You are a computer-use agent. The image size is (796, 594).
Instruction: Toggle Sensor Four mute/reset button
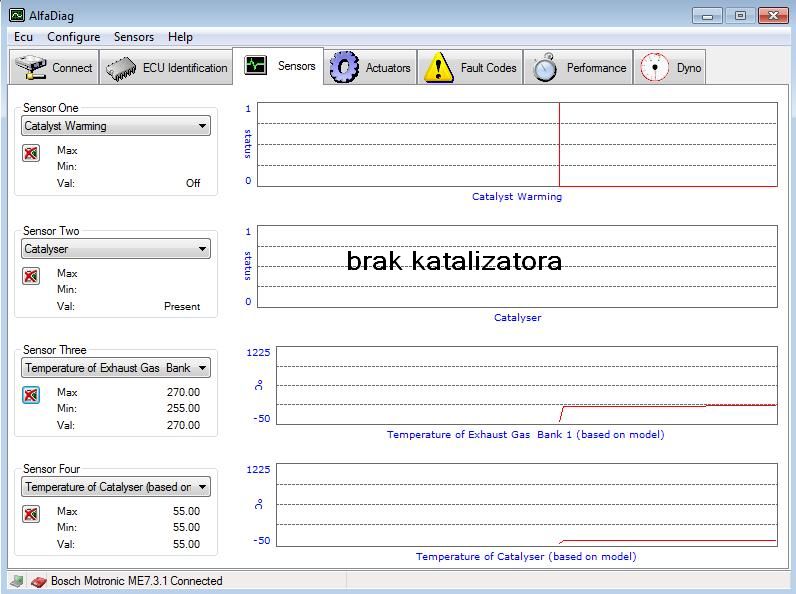pyautogui.click(x=31, y=514)
